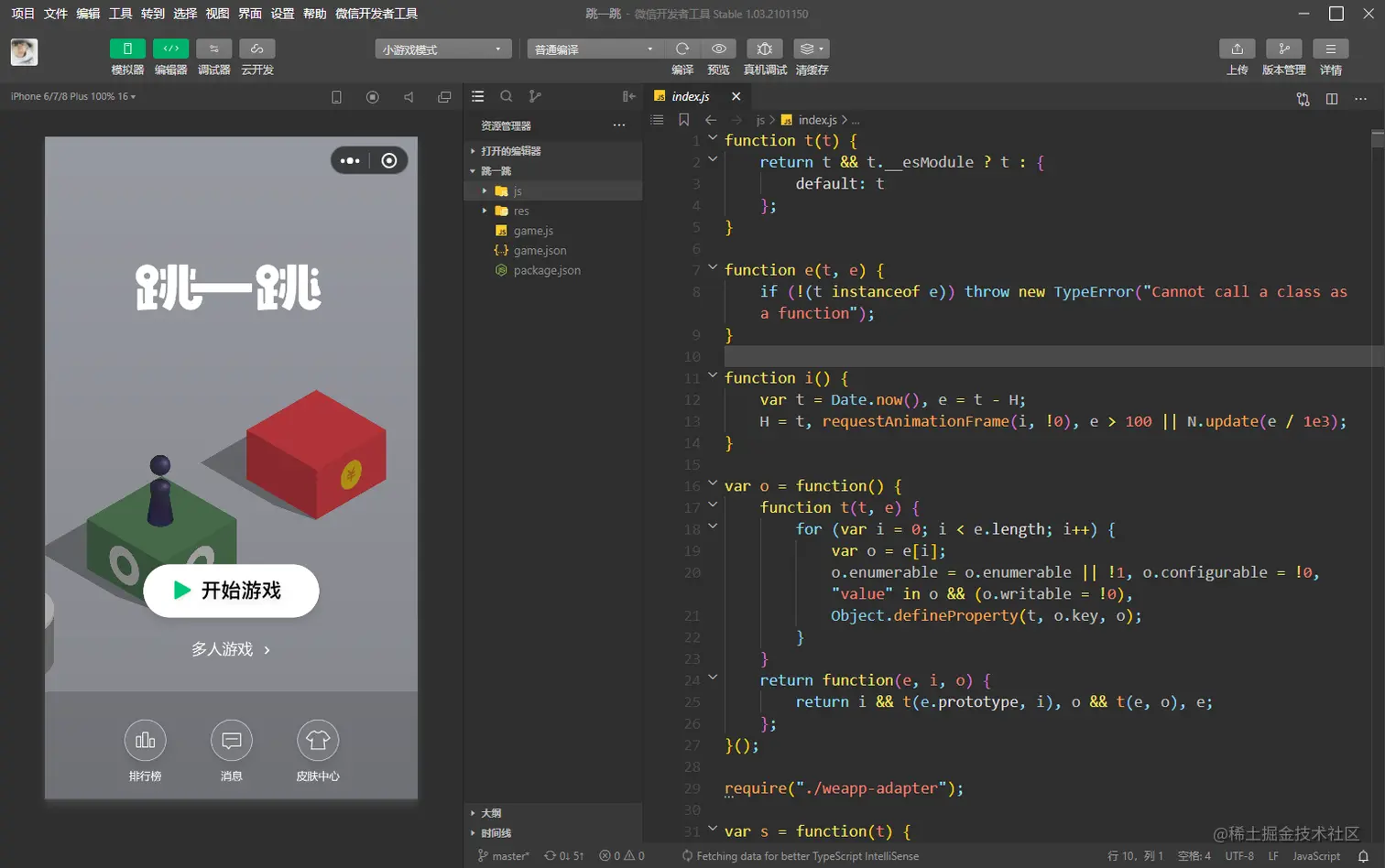1385x868 pixels.
Task: Open package.json in the file tree
Action: click(553, 271)
